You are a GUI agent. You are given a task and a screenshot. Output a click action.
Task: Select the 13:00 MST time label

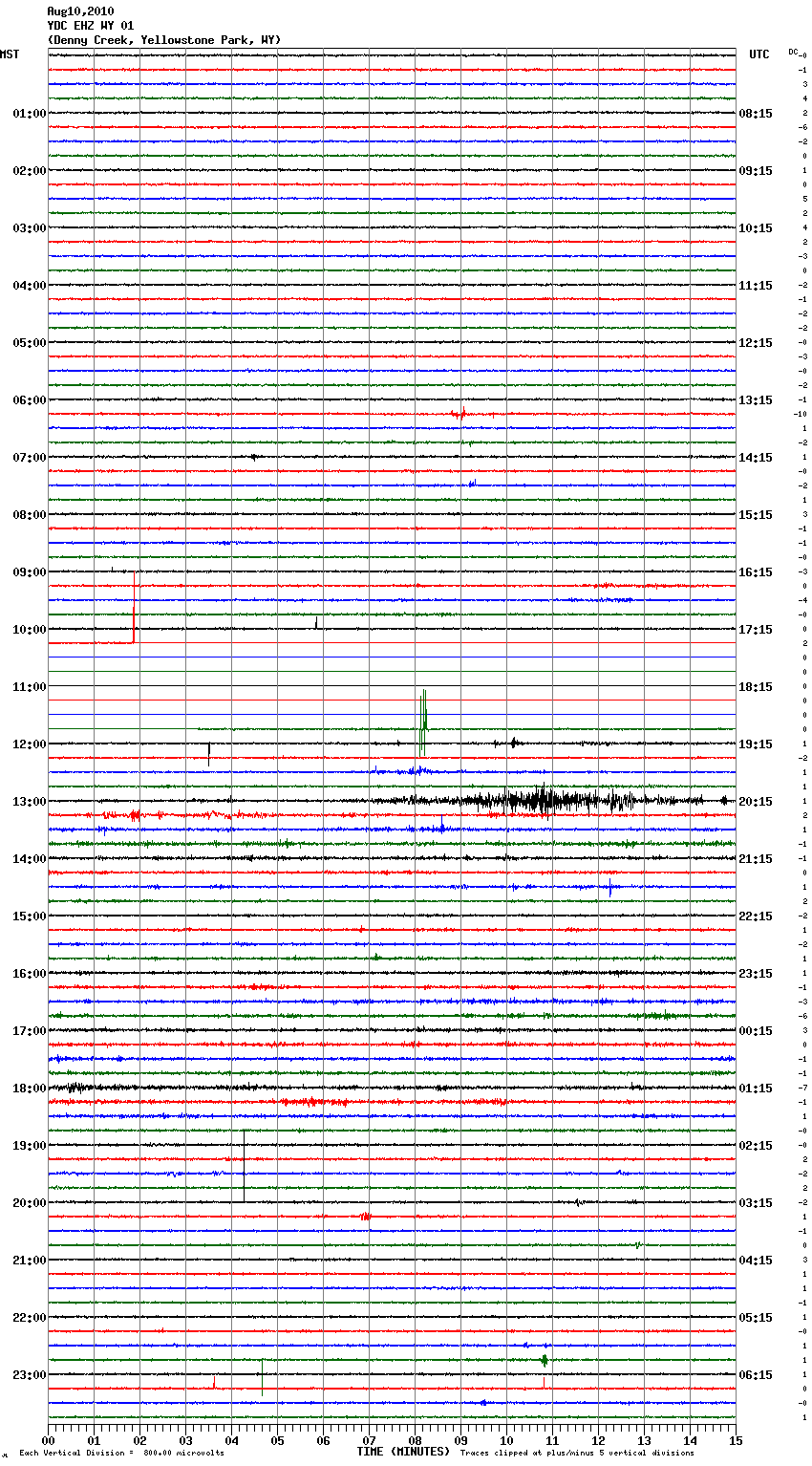point(30,802)
